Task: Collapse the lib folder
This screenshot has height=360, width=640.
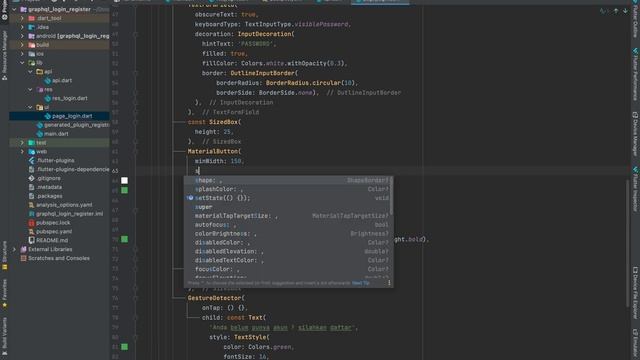Action: click(22, 63)
